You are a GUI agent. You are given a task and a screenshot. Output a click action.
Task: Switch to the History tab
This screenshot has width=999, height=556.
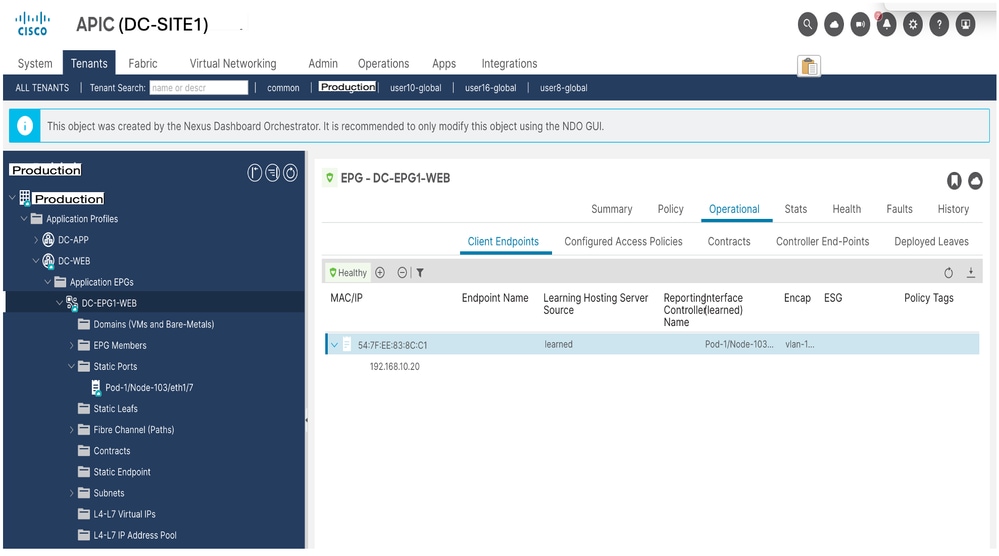(x=952, y=209)
